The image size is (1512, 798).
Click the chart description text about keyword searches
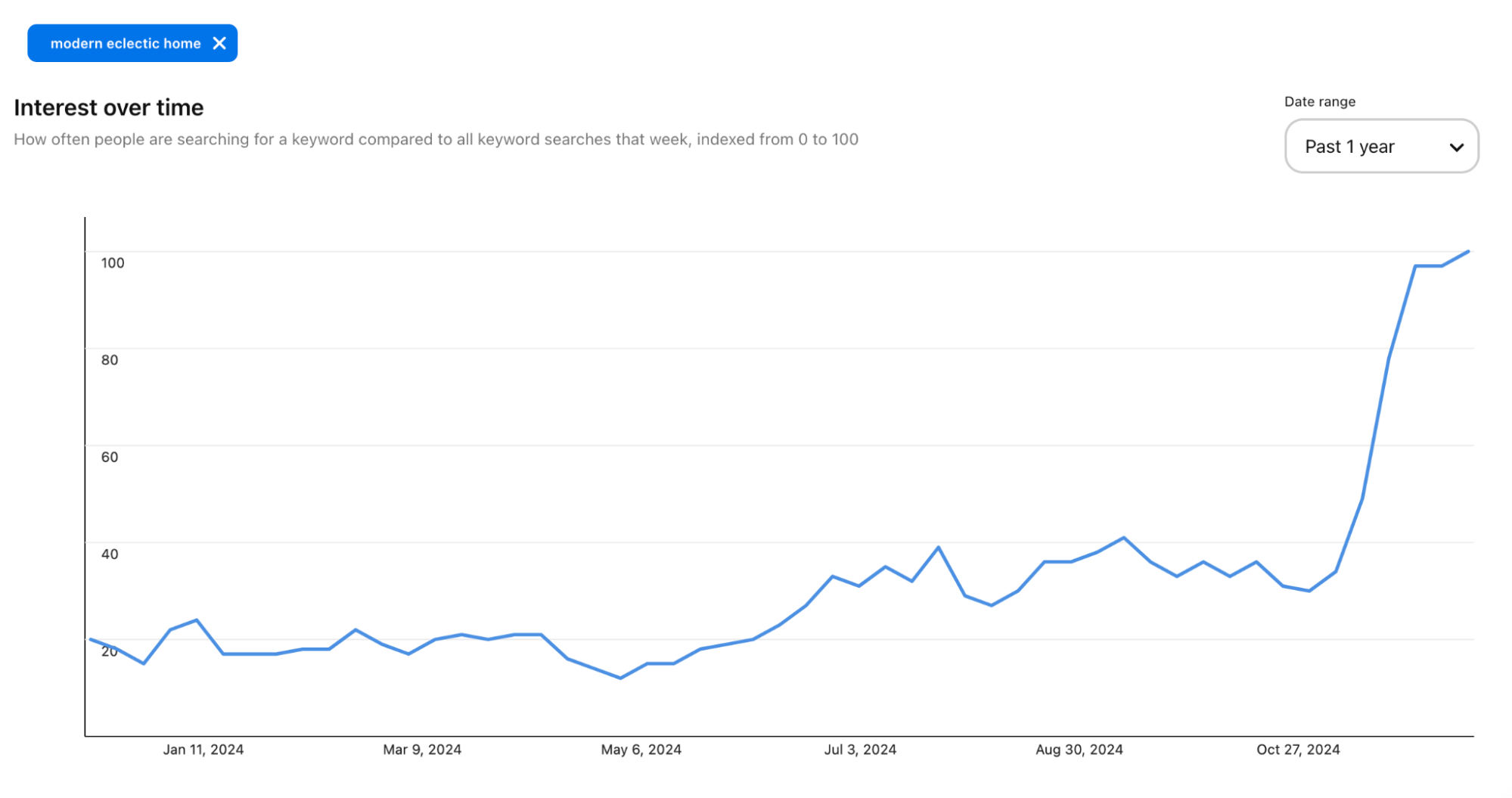pyautogui.click(x=436, y=139)
